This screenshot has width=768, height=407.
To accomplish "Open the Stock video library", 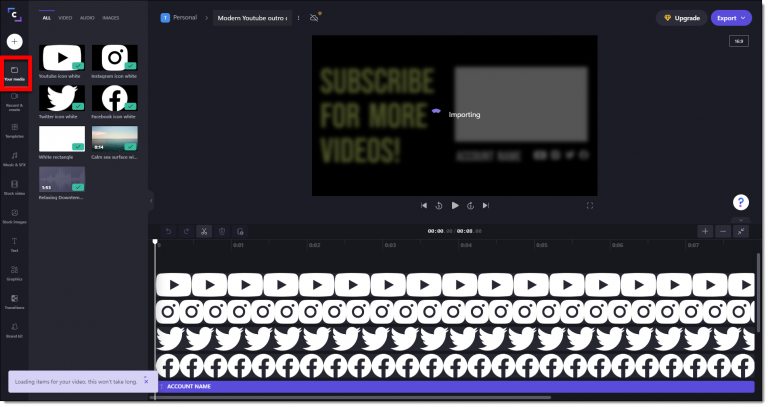I will click(15, 188).
